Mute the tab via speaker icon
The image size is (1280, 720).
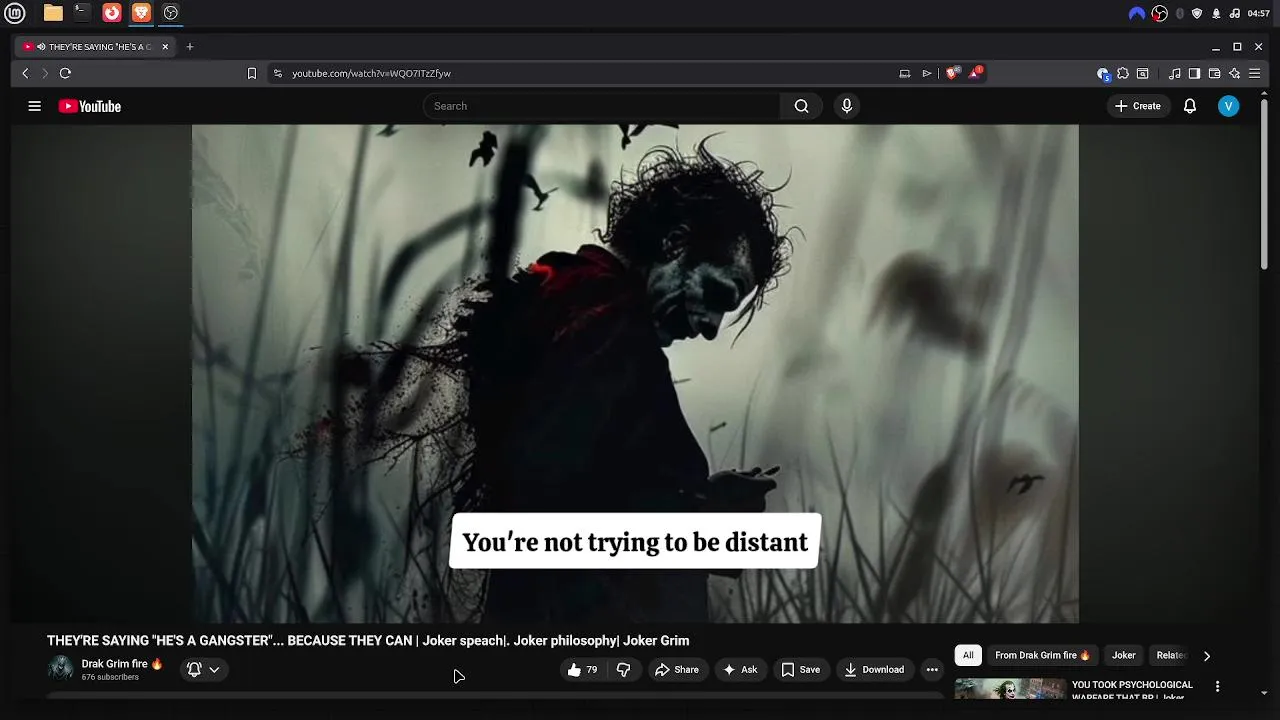pos(41,47)
